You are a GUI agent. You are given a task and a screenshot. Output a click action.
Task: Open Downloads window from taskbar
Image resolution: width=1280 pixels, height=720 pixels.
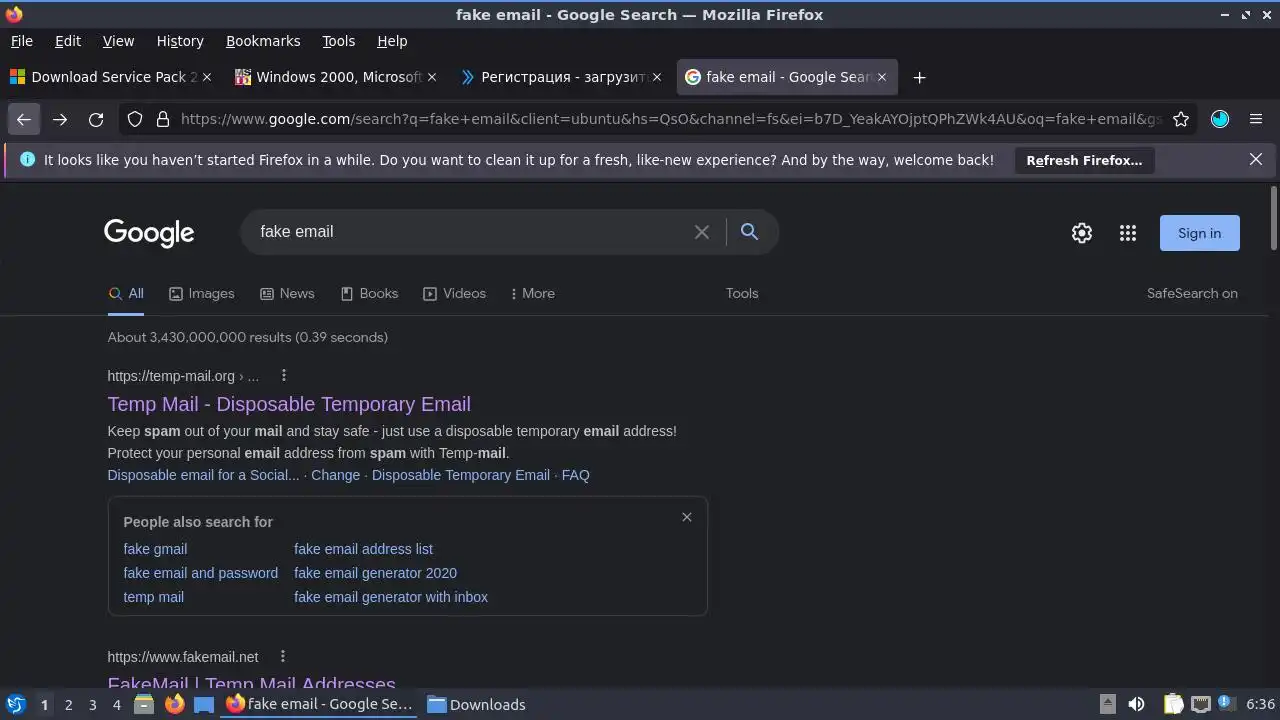(477, 704)
